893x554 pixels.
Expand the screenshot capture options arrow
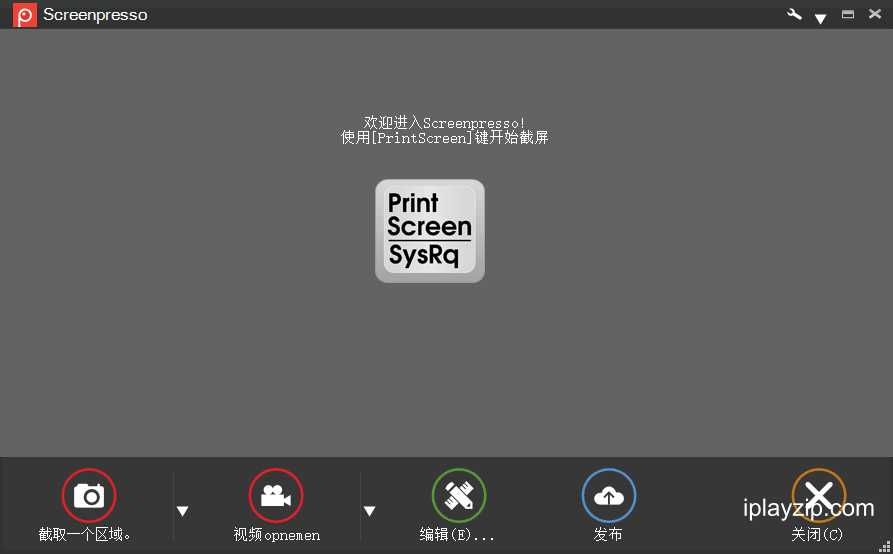pos(182,511)
